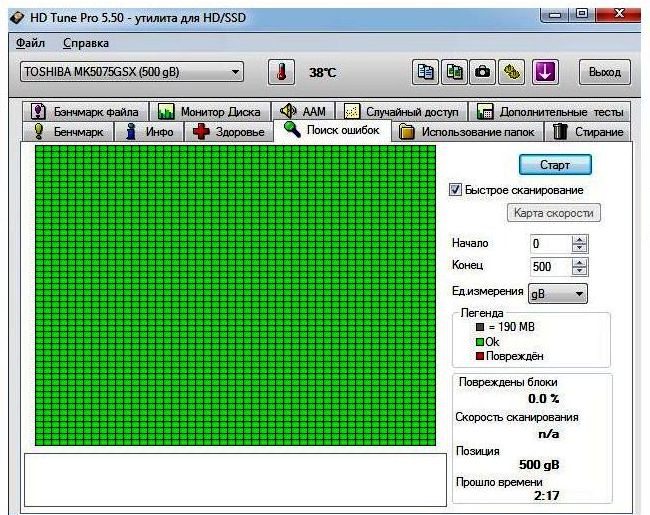Click the 0.0 % damaged blocks value
This screenshot has width=650, height=515.
[543, 399]
